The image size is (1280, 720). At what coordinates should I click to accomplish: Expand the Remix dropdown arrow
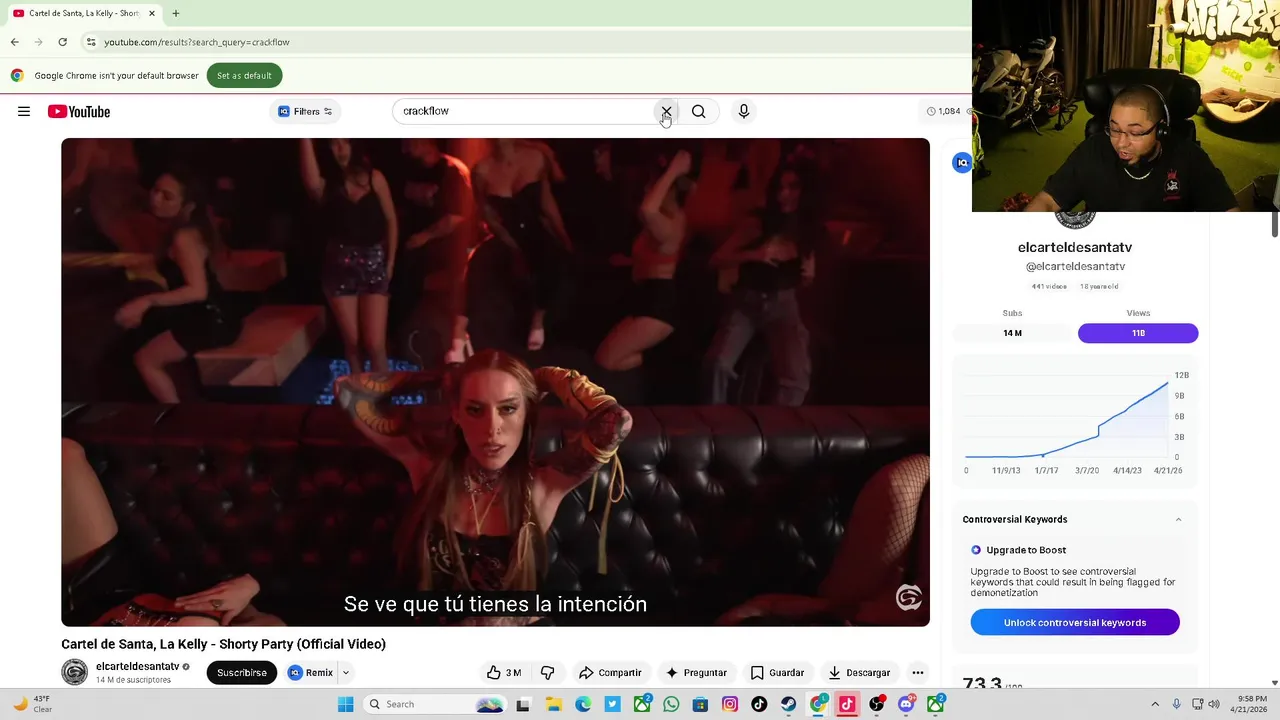pos(346,673)
